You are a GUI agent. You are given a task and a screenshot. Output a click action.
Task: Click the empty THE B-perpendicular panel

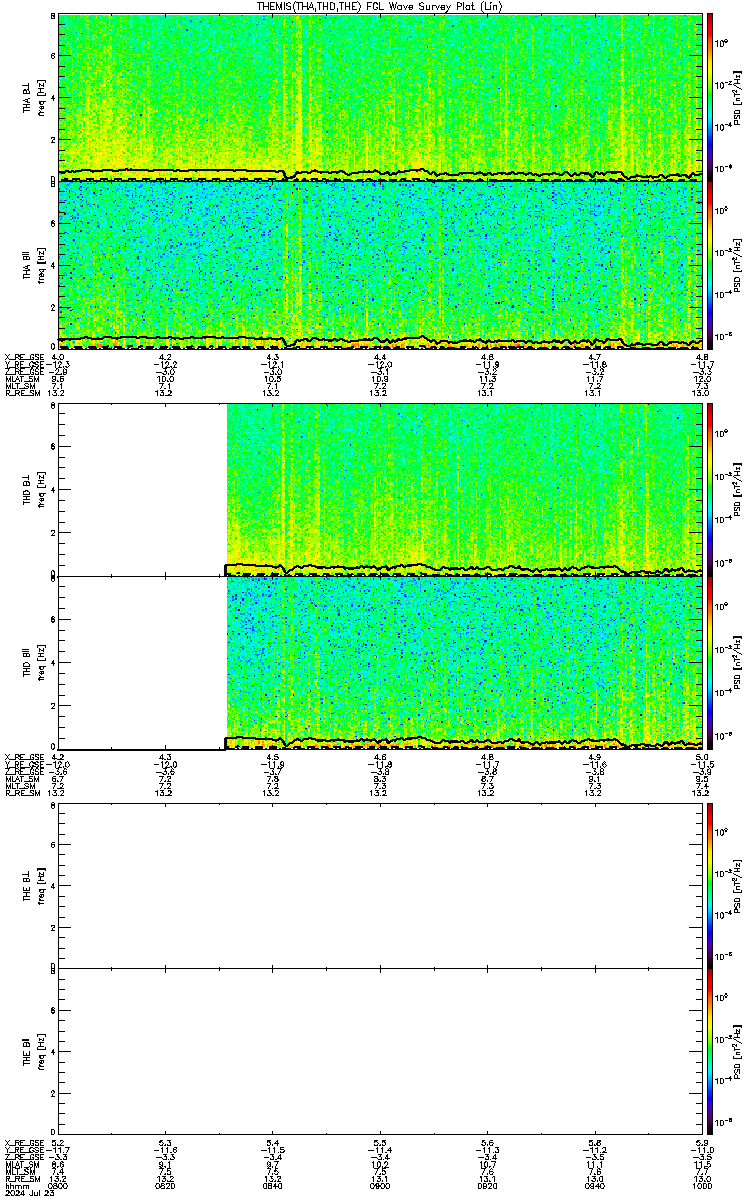click(378, 885)
